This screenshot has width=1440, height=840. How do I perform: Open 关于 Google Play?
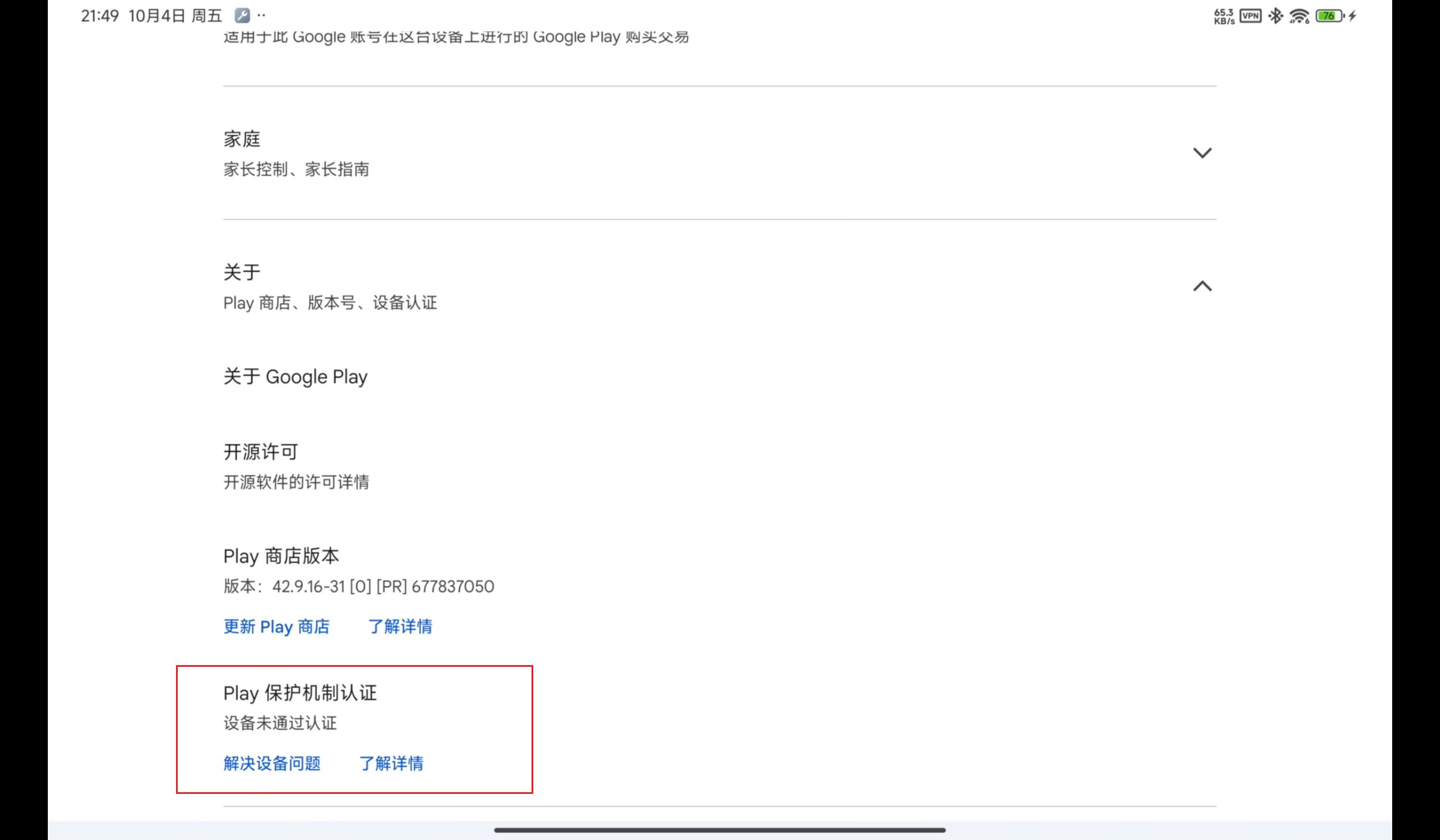pos(295,377)
